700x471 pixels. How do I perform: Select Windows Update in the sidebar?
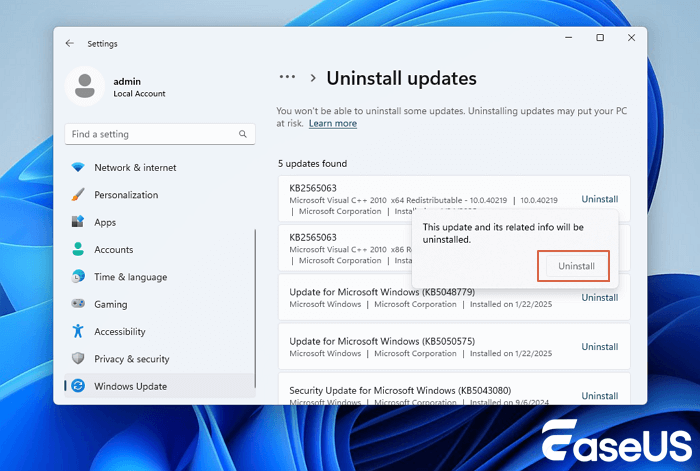(160, 386)
